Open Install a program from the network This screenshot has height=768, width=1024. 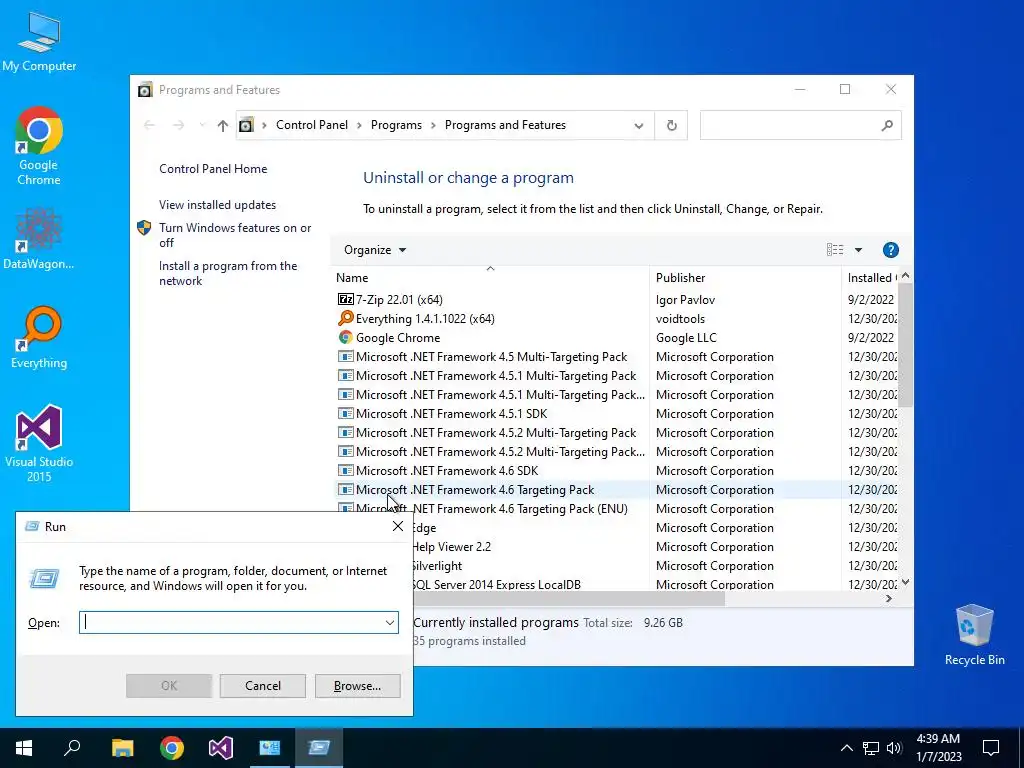pyautogui.click(x=228, y=273)
